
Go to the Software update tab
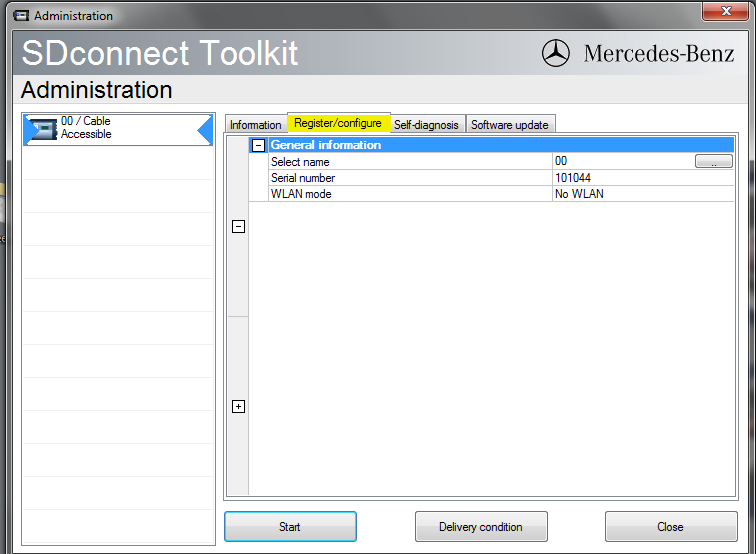510,125
